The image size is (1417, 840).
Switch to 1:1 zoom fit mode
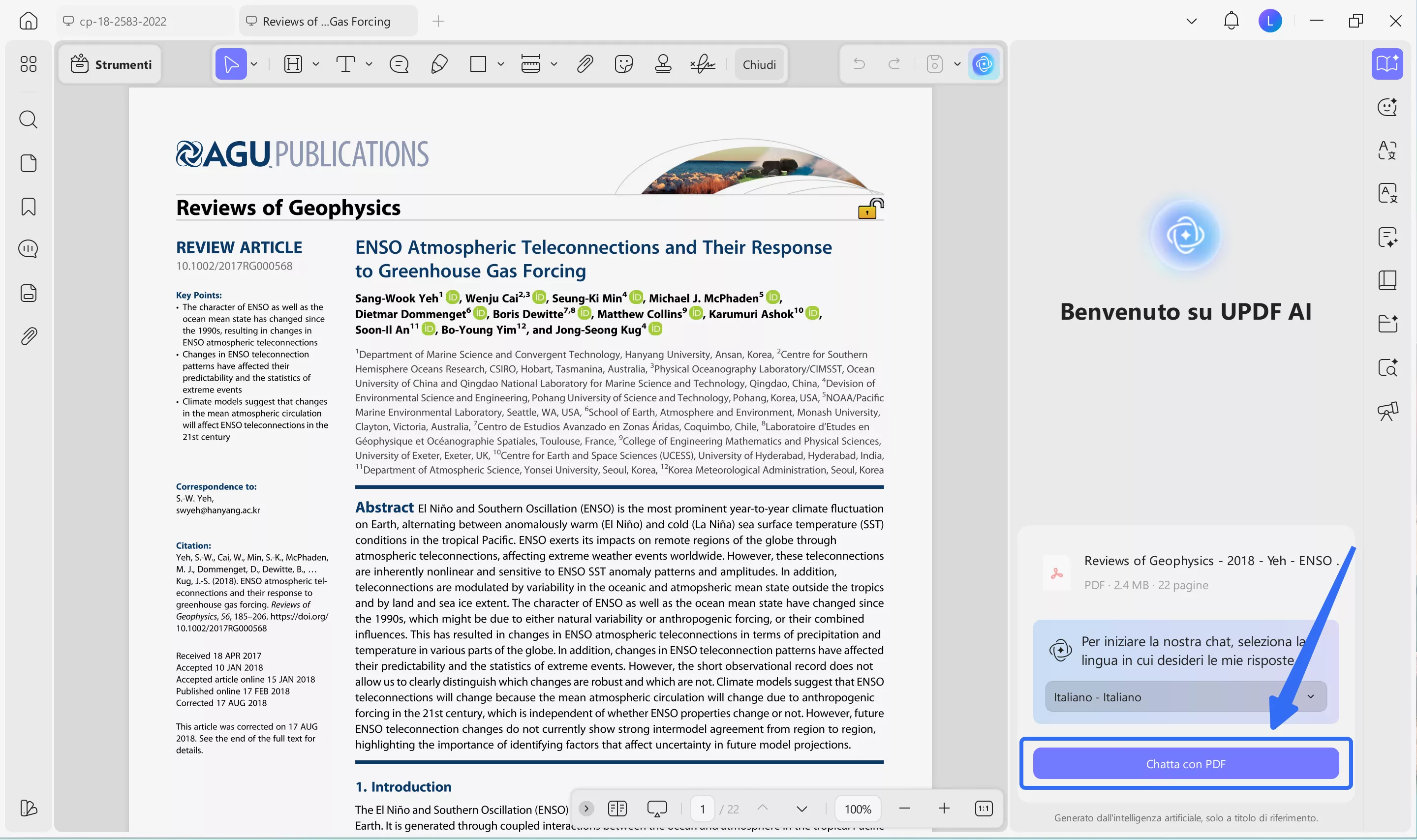[984, 809]
